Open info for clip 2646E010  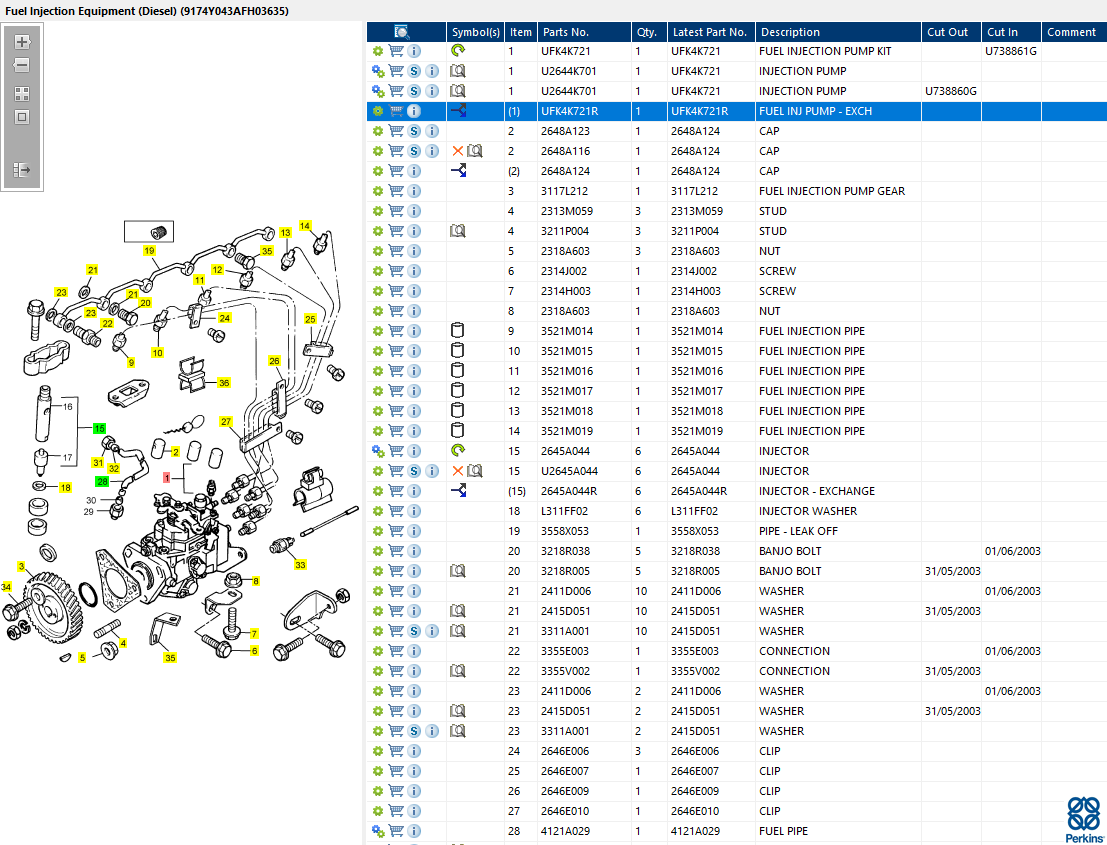point(414,811)
